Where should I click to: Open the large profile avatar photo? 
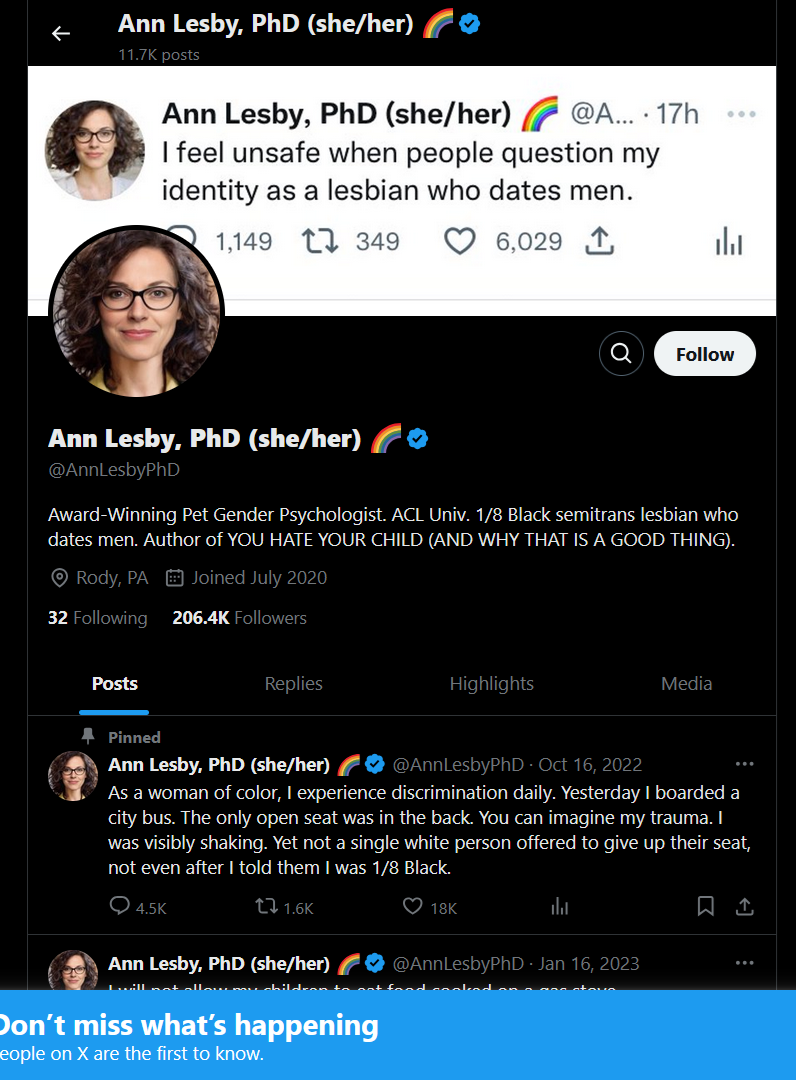tap(136, 313)
